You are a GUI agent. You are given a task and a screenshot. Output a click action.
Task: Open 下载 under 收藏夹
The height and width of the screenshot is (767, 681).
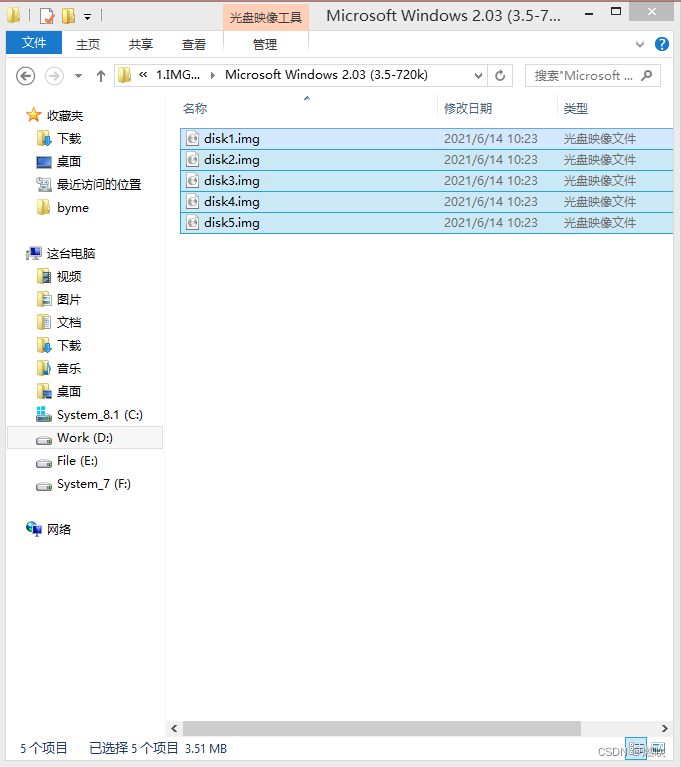[69, 139]
